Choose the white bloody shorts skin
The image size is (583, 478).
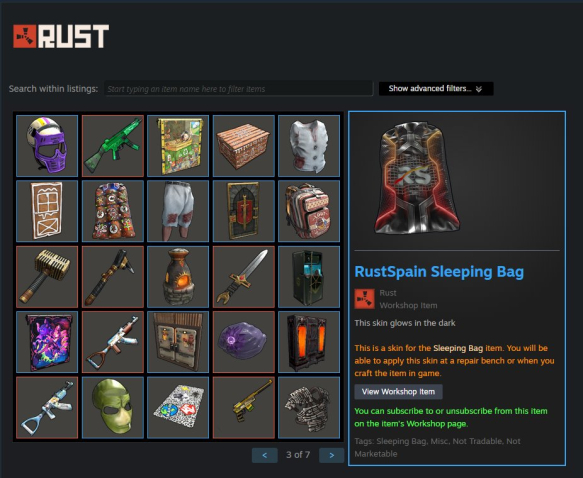click(x=178, y=211)
